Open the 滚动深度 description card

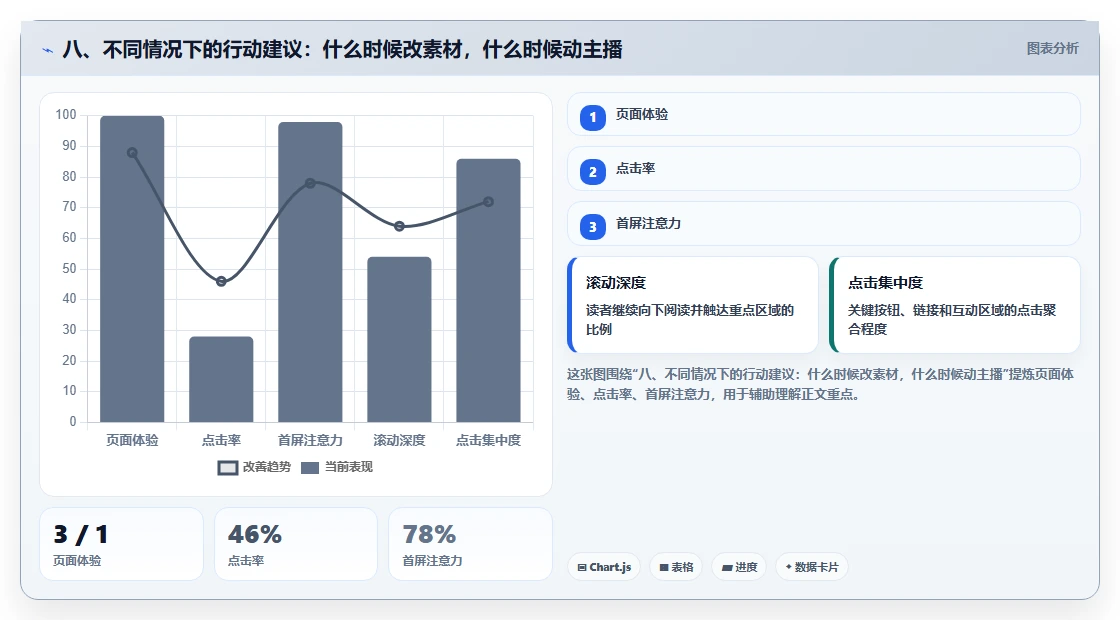pos(692,305)
